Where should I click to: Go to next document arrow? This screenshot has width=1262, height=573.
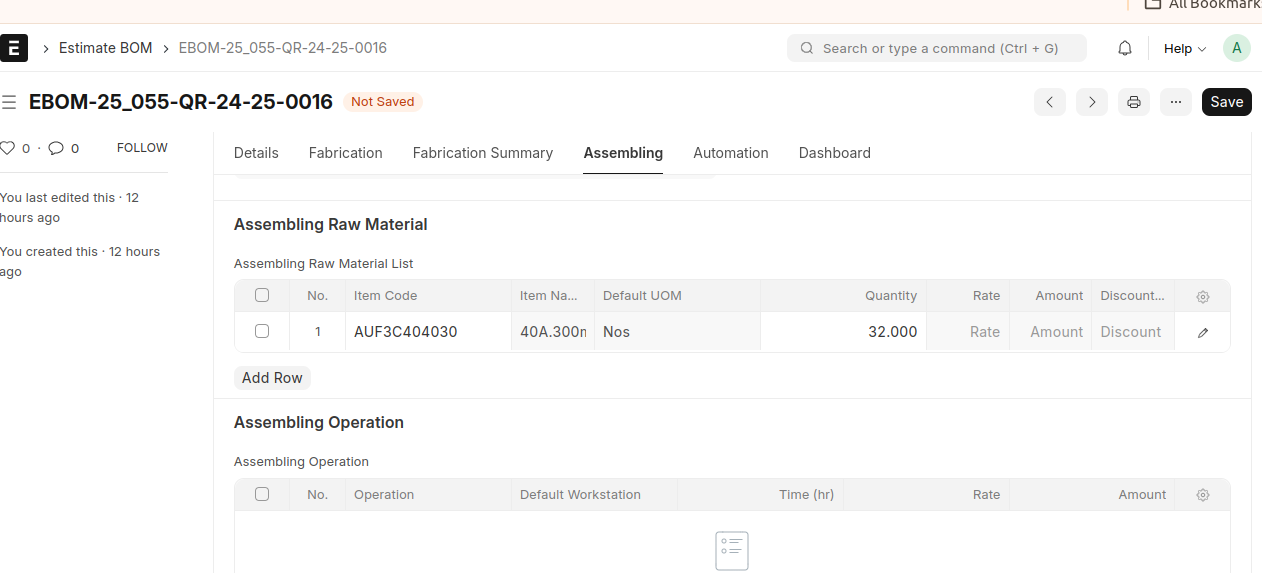(x=1092, y=102)
